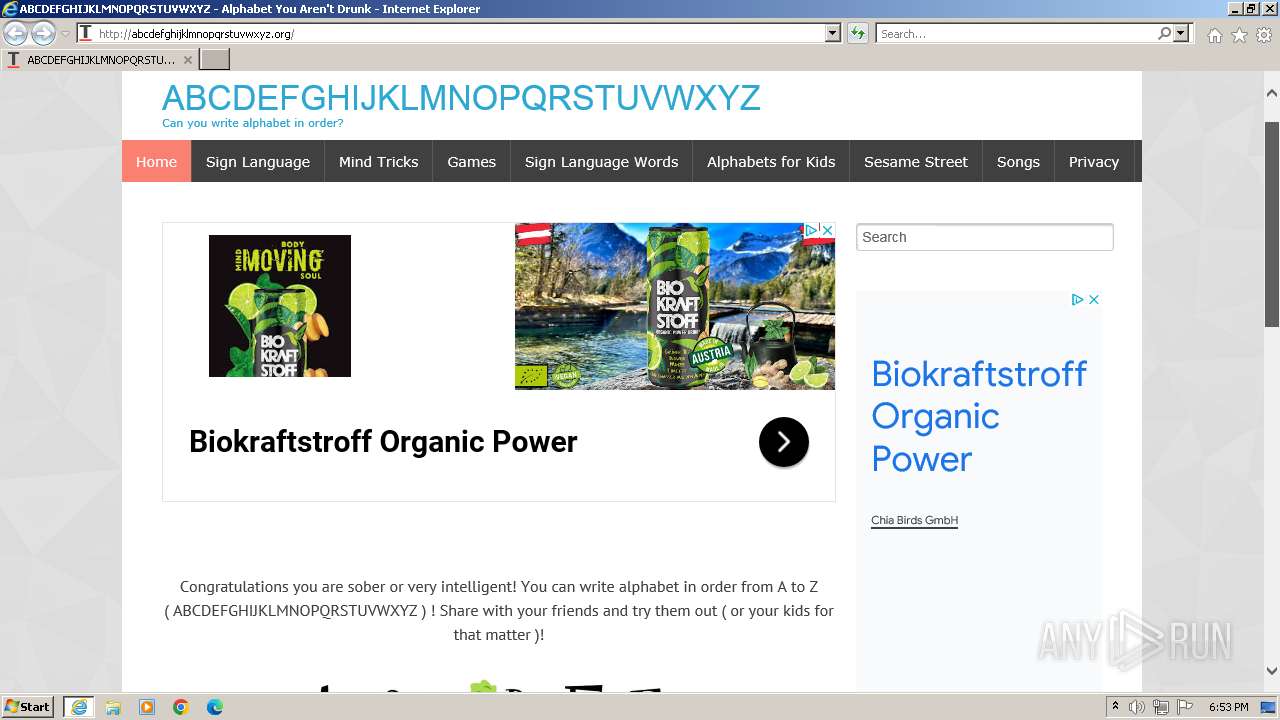Image resolution: width=1280 pixels, height=720 pixels.
Task: Close the sidebar ad with X icon
Action: click(x=1094, y=299)
